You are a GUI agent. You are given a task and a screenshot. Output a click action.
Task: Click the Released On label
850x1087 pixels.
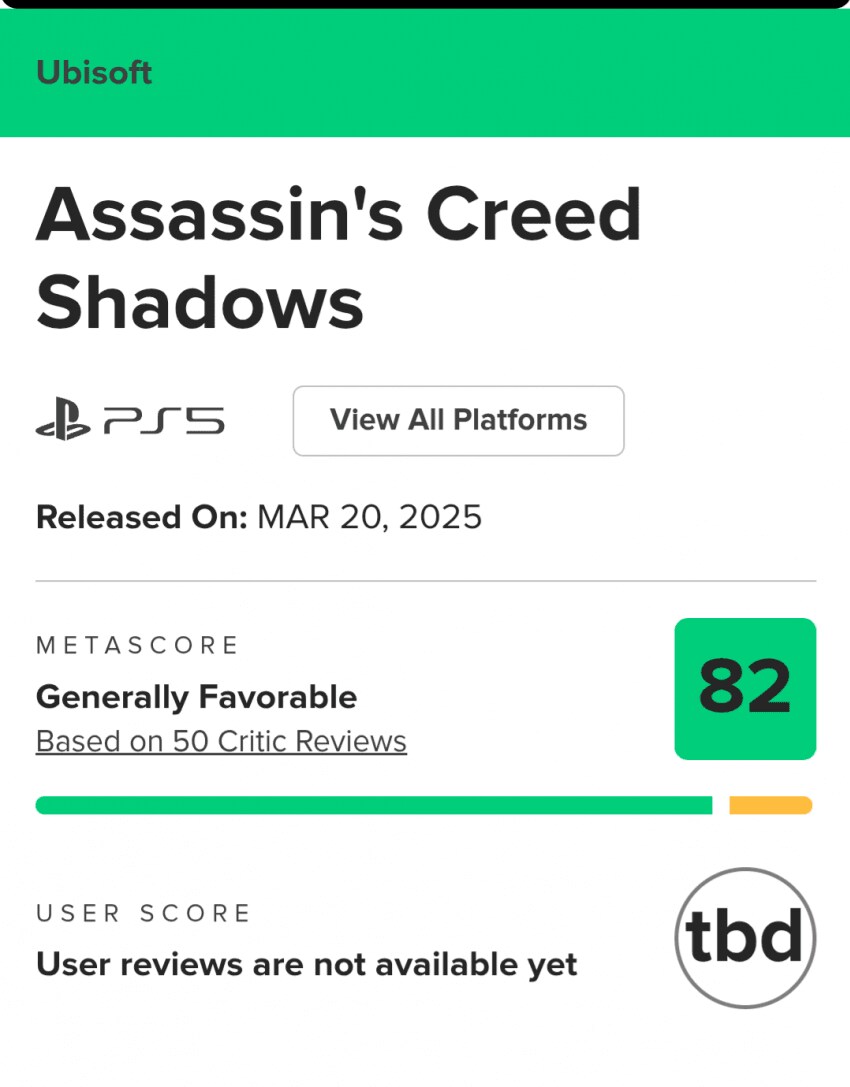click(141, 517)
